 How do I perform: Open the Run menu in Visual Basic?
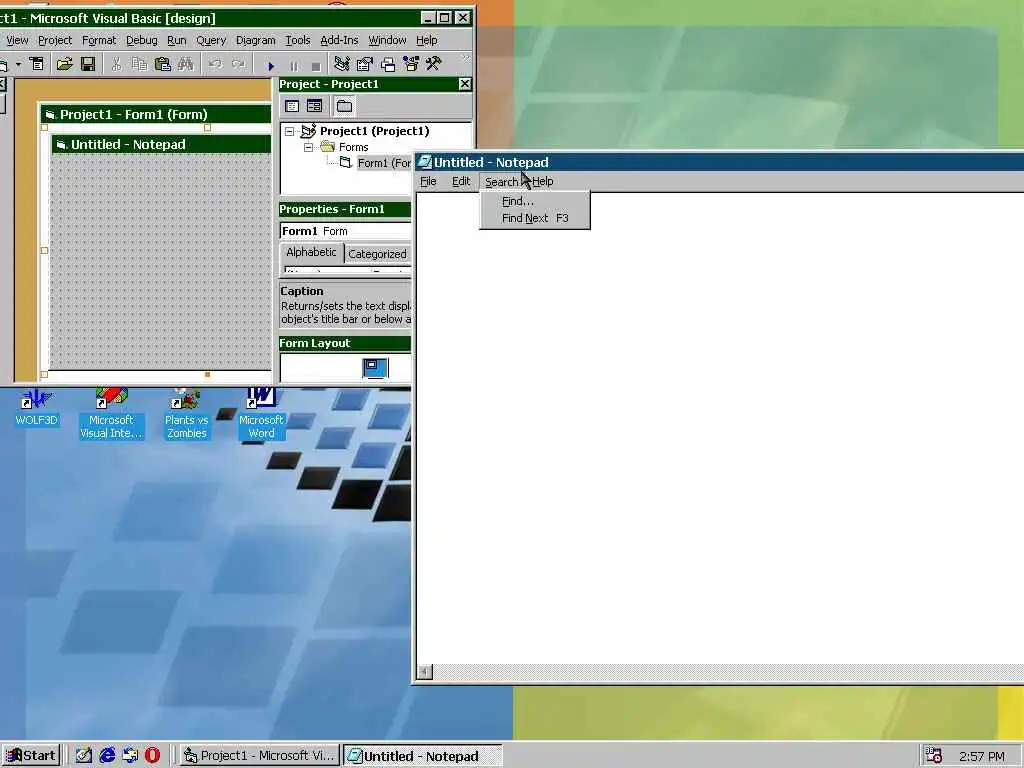pyautogui.click(x=176, y=40)
